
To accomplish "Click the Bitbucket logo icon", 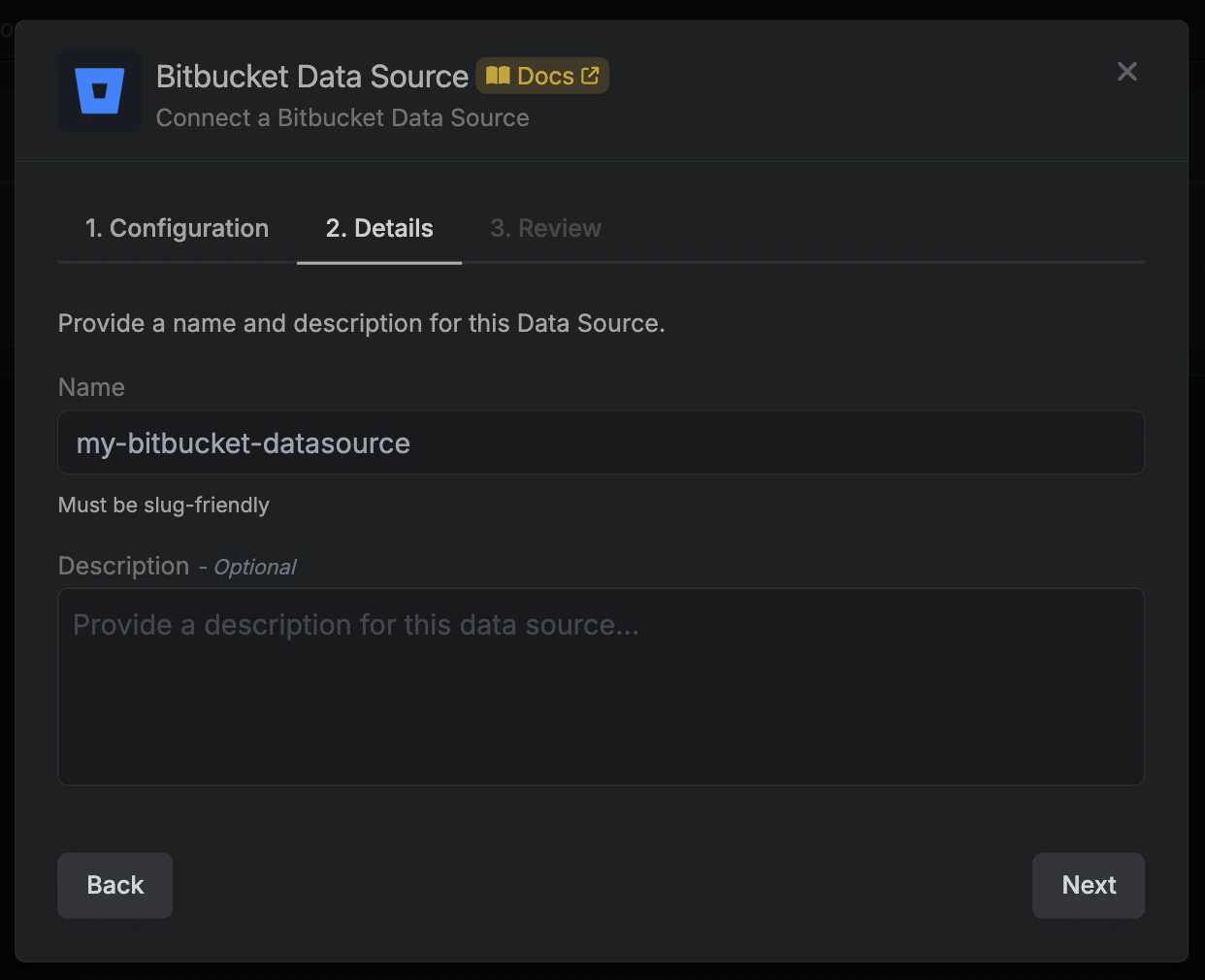I will coord(99,91).
